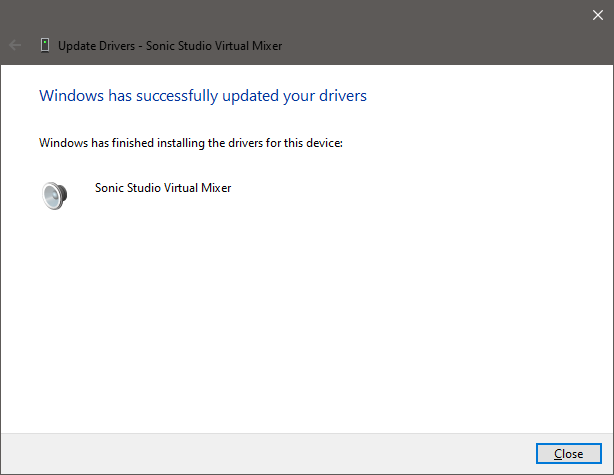Click the device icon beside Update Drivers
Screen dimensions: 614x475
click(45, 45)
